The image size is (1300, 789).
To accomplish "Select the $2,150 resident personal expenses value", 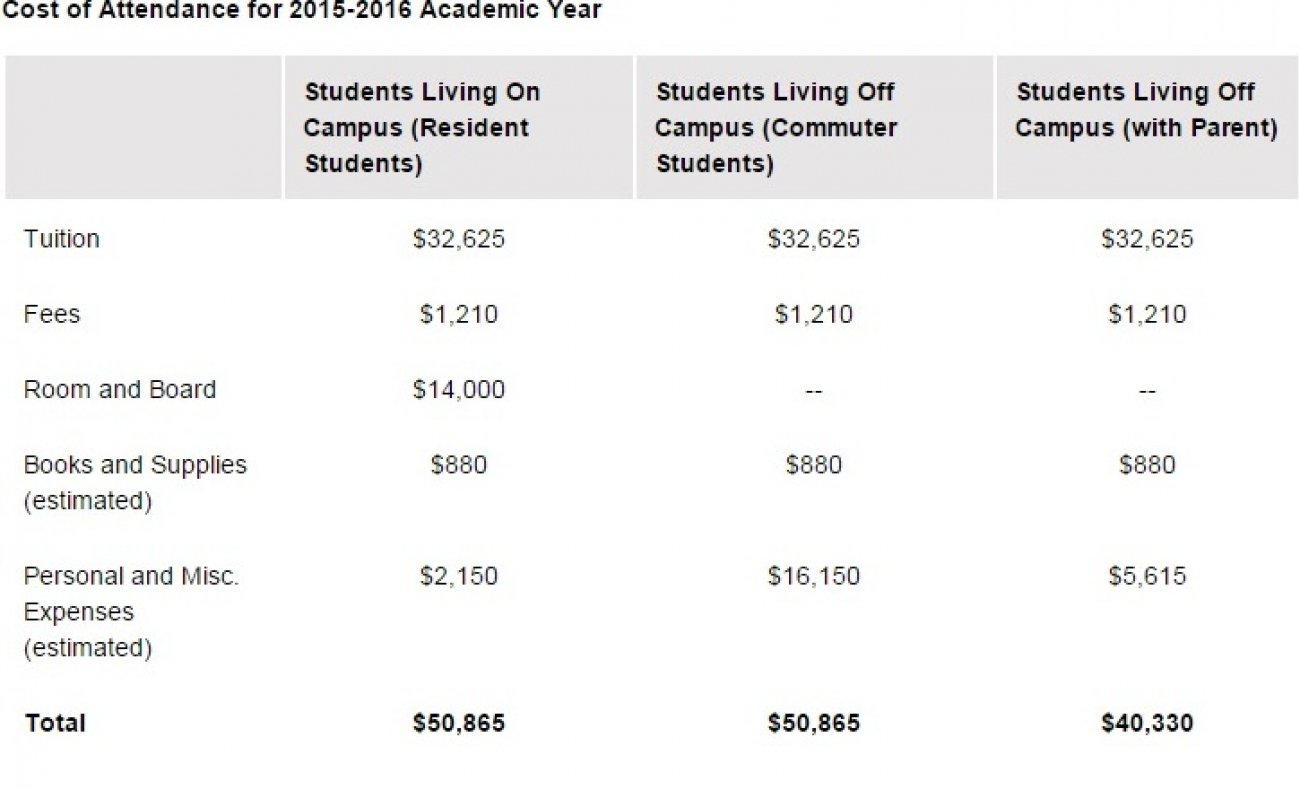I will point(458,576).
